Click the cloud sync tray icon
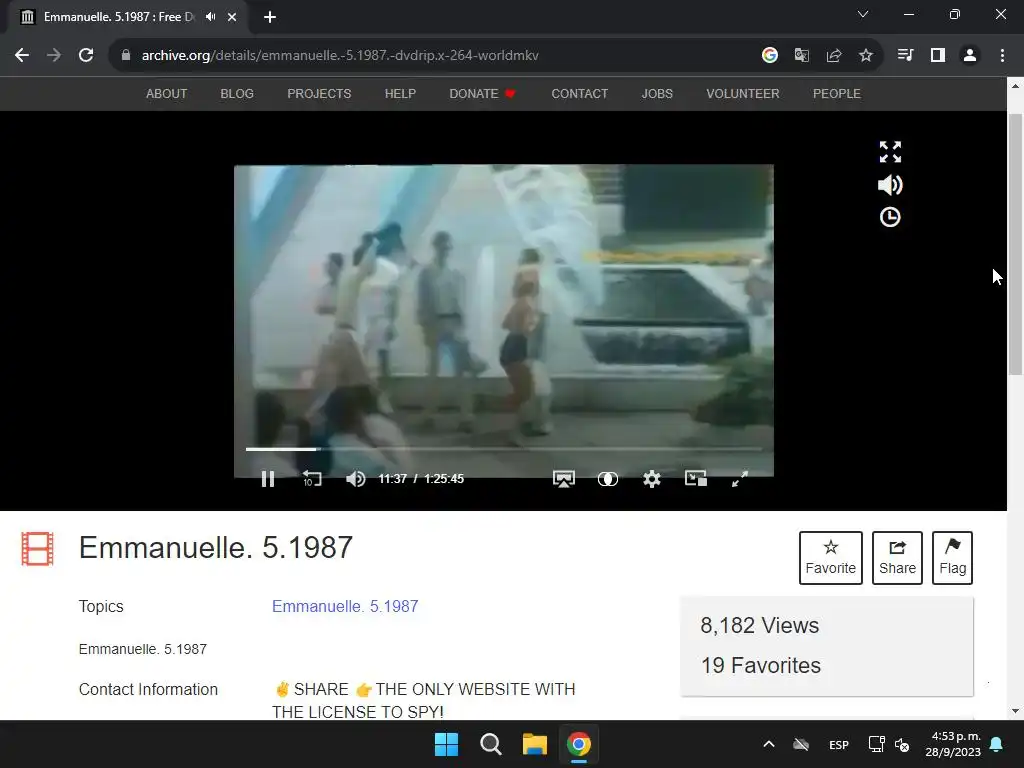1024x768 pixels. [801, 744]
